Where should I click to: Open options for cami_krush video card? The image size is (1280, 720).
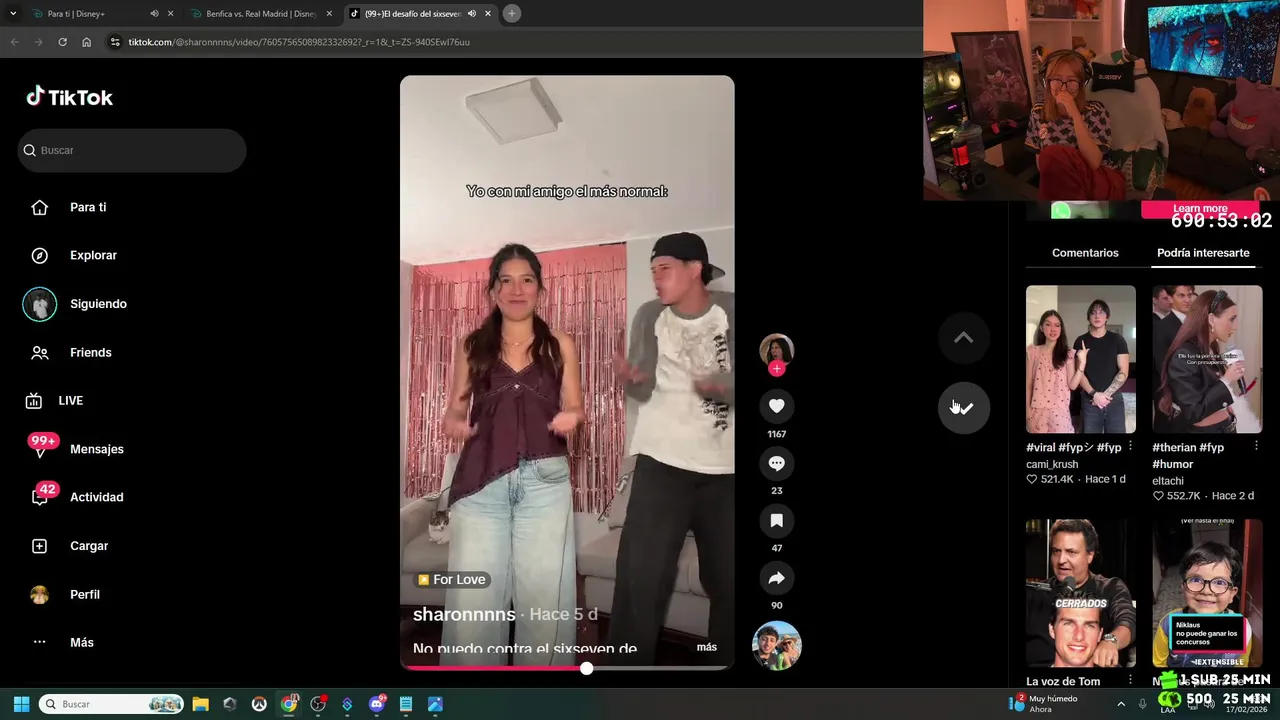click(x=1130, y=446)
